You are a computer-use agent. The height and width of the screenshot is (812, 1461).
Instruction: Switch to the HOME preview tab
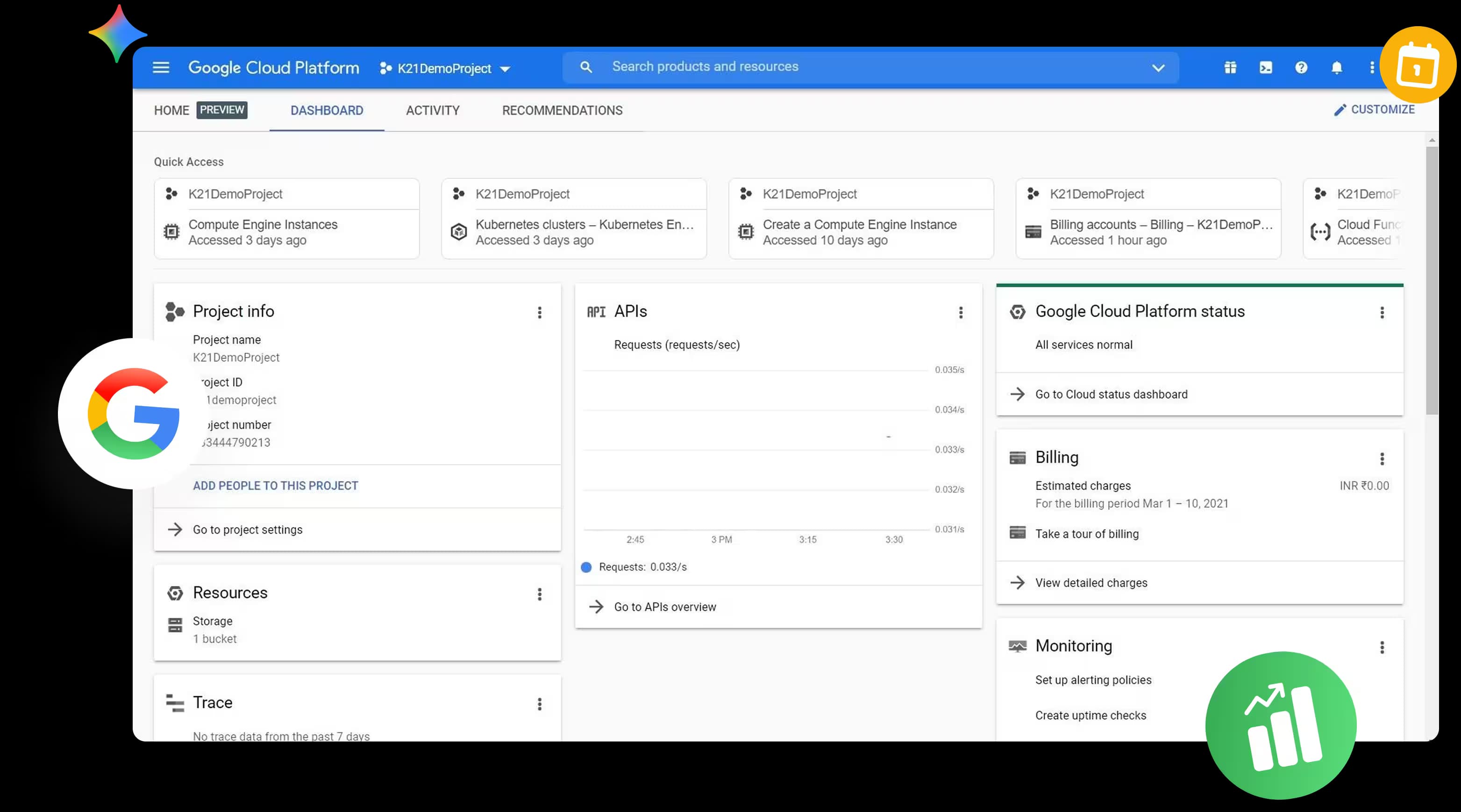(200, 110)
